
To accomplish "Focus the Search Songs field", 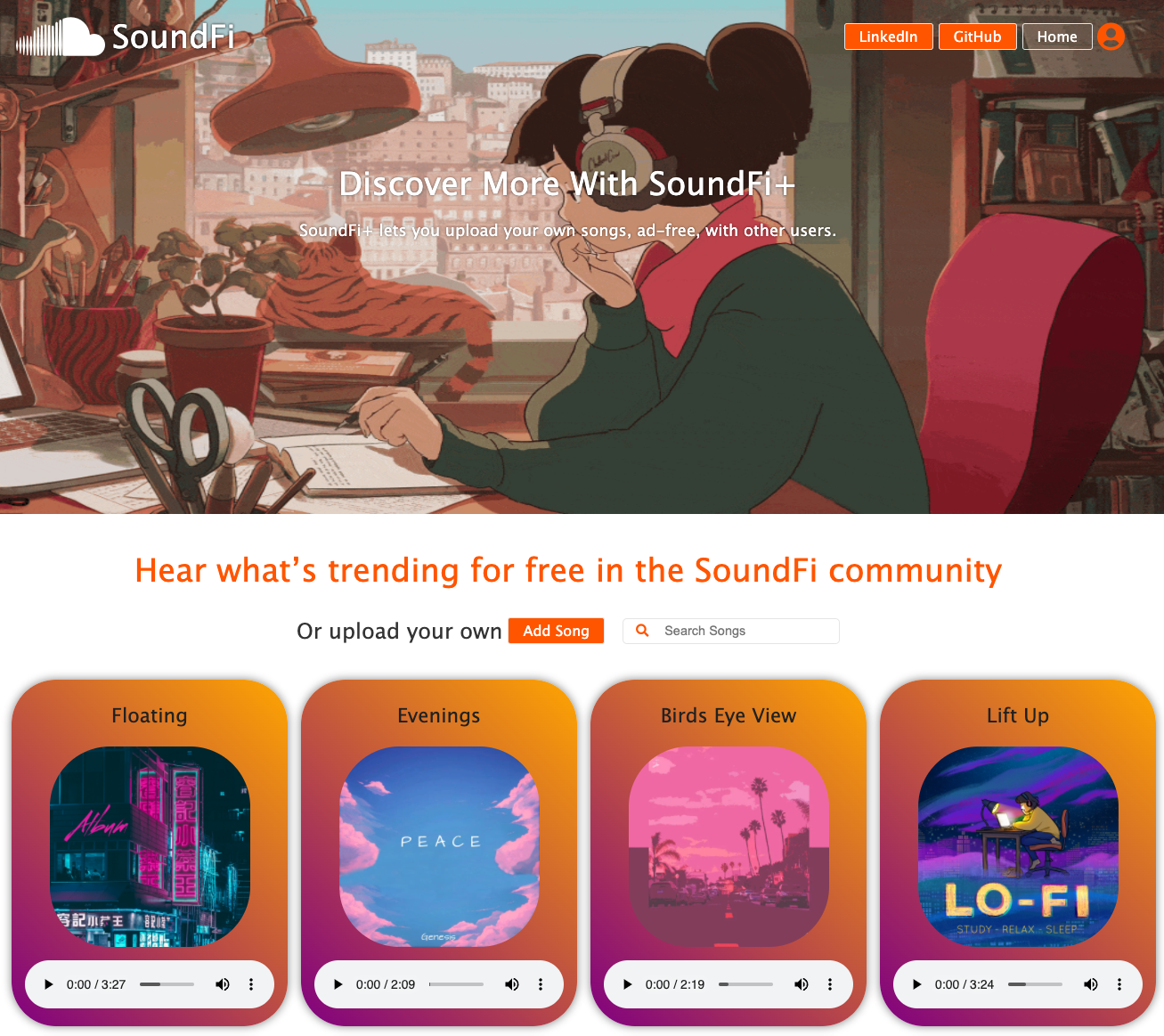I will coord(731,631).
